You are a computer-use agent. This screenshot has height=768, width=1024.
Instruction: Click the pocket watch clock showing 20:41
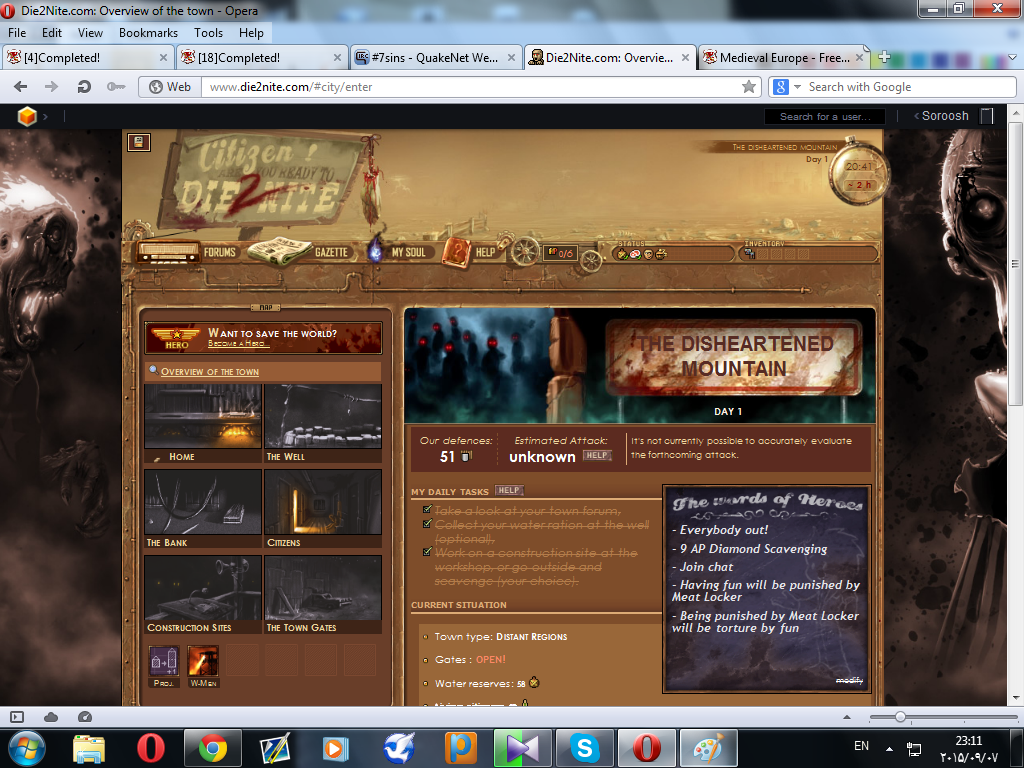coord(858,174)
